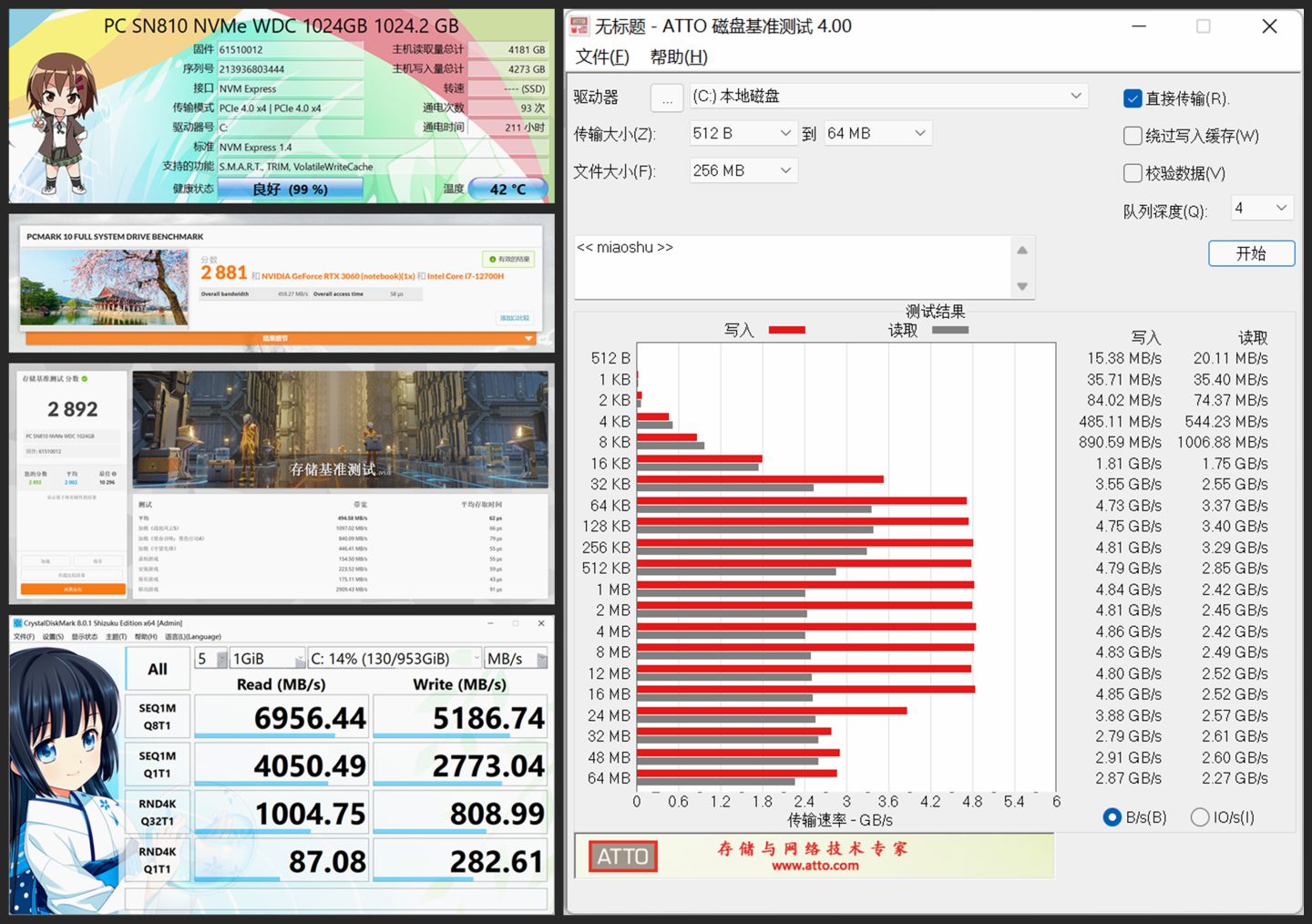
Task: Enable the 校验数据(V) checkbox
Action: (x=1133, y=172)
